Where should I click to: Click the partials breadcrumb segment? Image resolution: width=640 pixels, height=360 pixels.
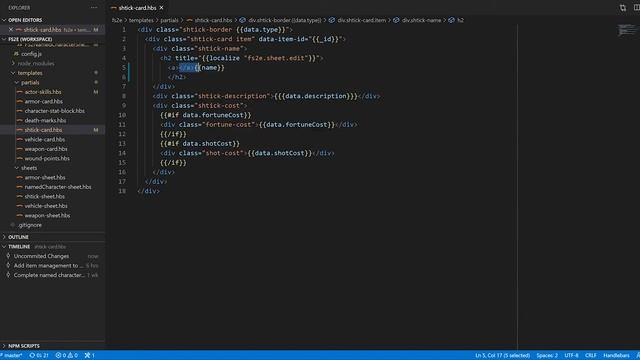(x=169, y=20)
